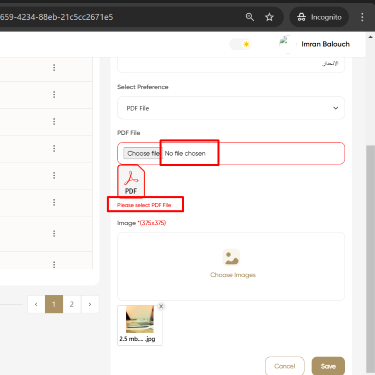Save the form with Save button
The image size is (375, 375).
pos(328,366)
